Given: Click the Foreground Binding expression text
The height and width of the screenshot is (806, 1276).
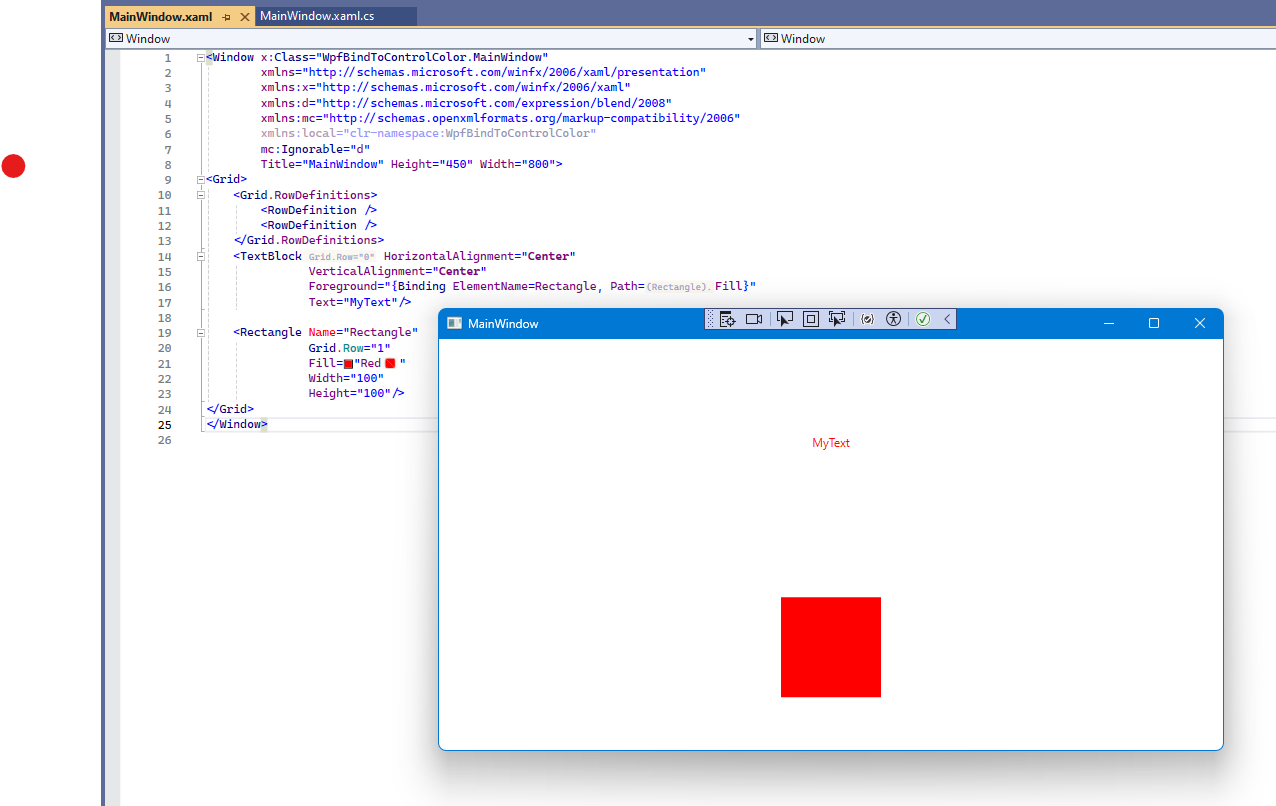Looking at the screenshot, I should 532,287.
